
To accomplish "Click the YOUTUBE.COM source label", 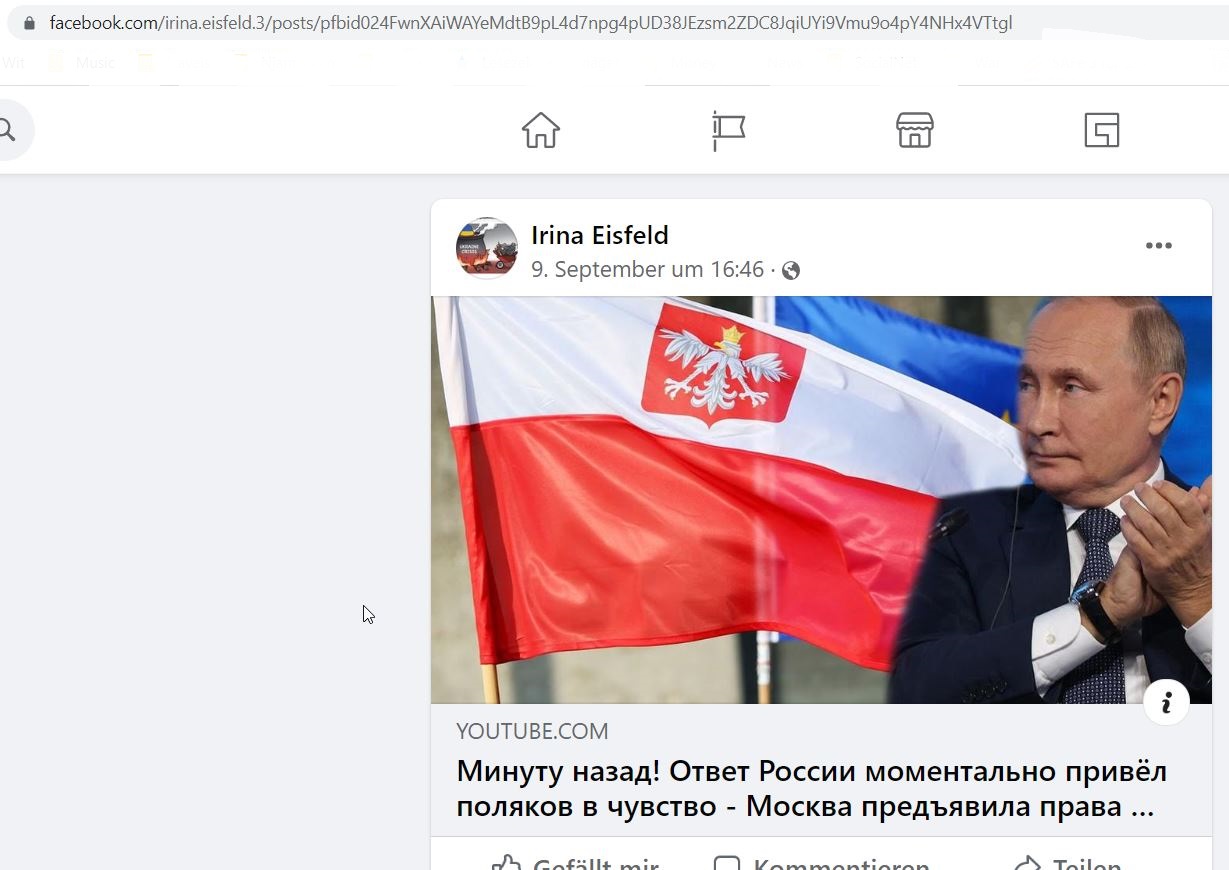I will pyautogui.click(x=532, y=731).
